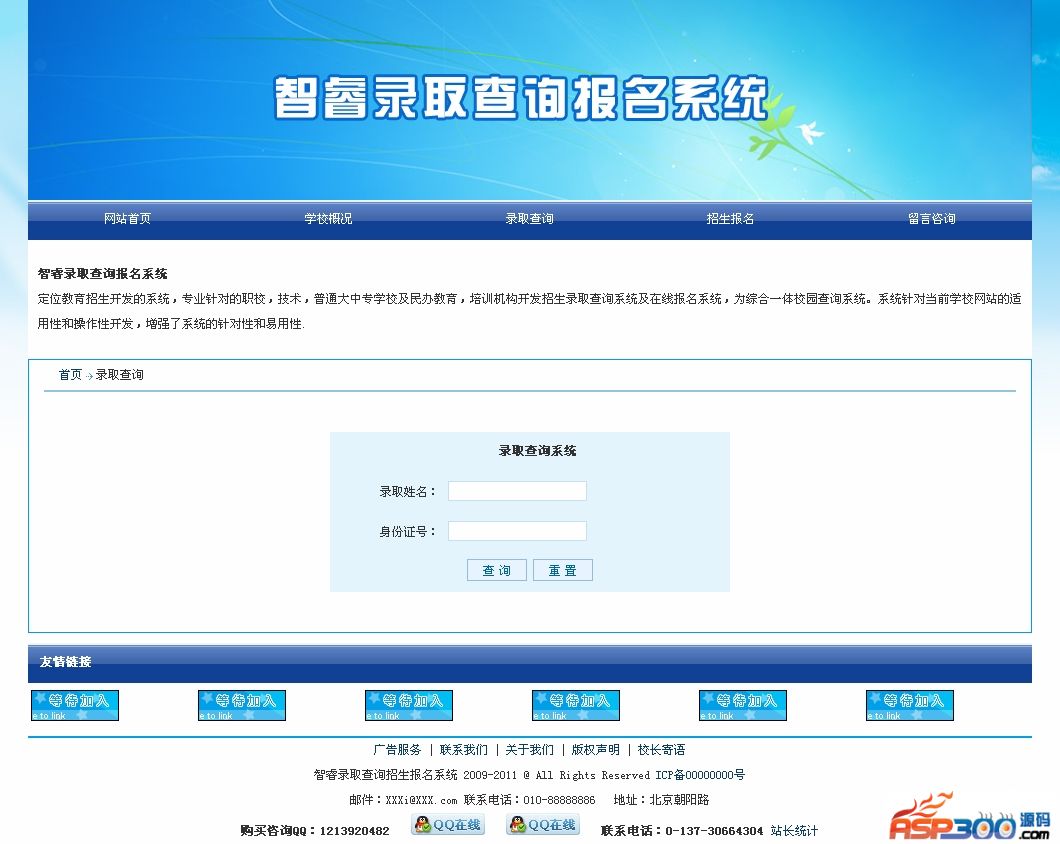Submit the form with the 查询 button
The height and width of the screenshot is (844, 1060).
(x=497, y=570)
